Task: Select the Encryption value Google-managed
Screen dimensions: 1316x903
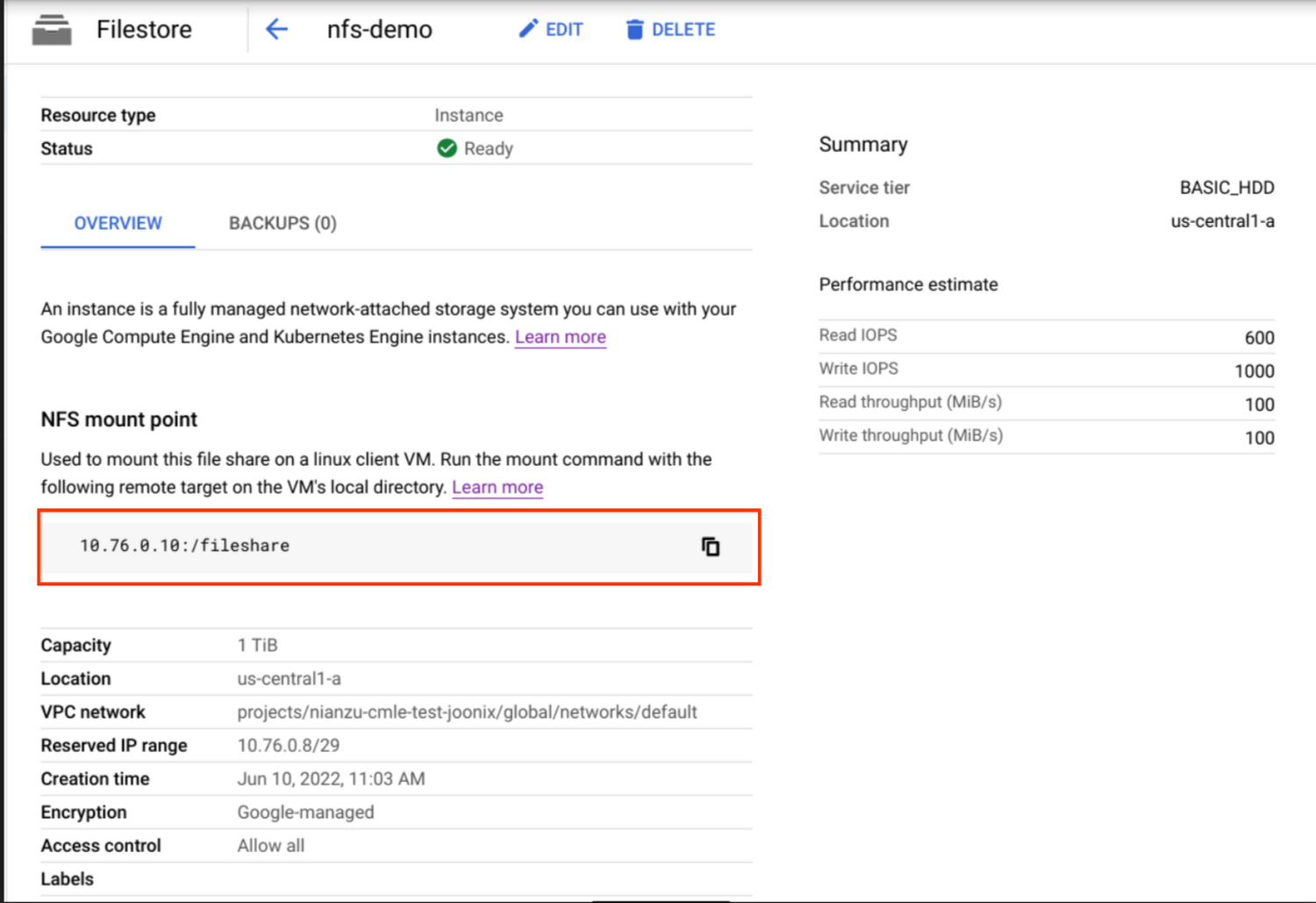Action: coord(305,812)
